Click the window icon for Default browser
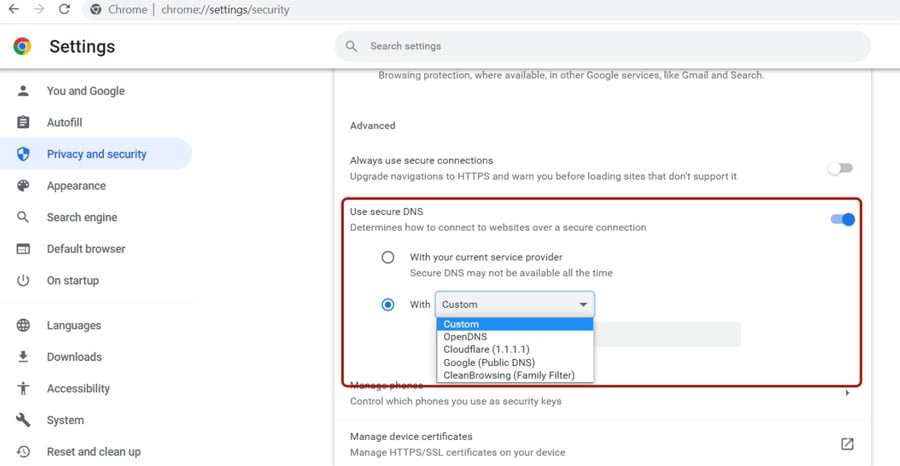This screenshot has height=466, width=900. (x=23, y=249)
